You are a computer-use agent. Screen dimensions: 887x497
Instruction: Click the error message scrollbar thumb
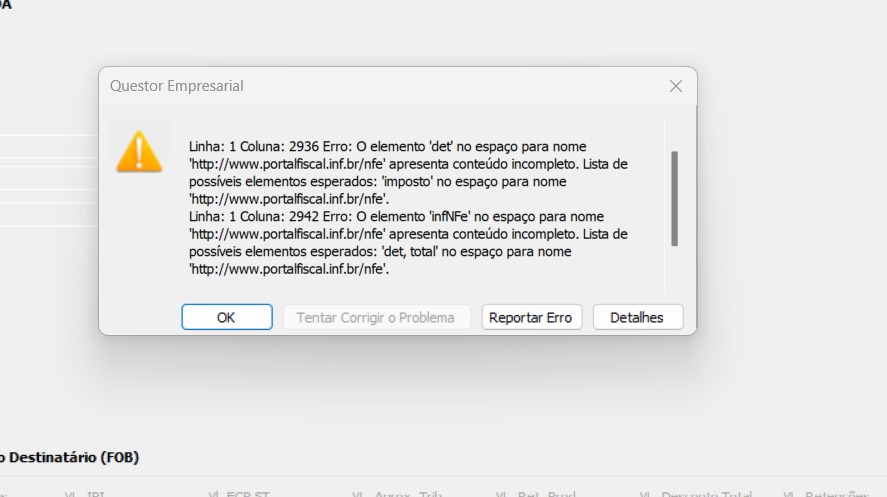pyautogui.click(x=674, y=198)
